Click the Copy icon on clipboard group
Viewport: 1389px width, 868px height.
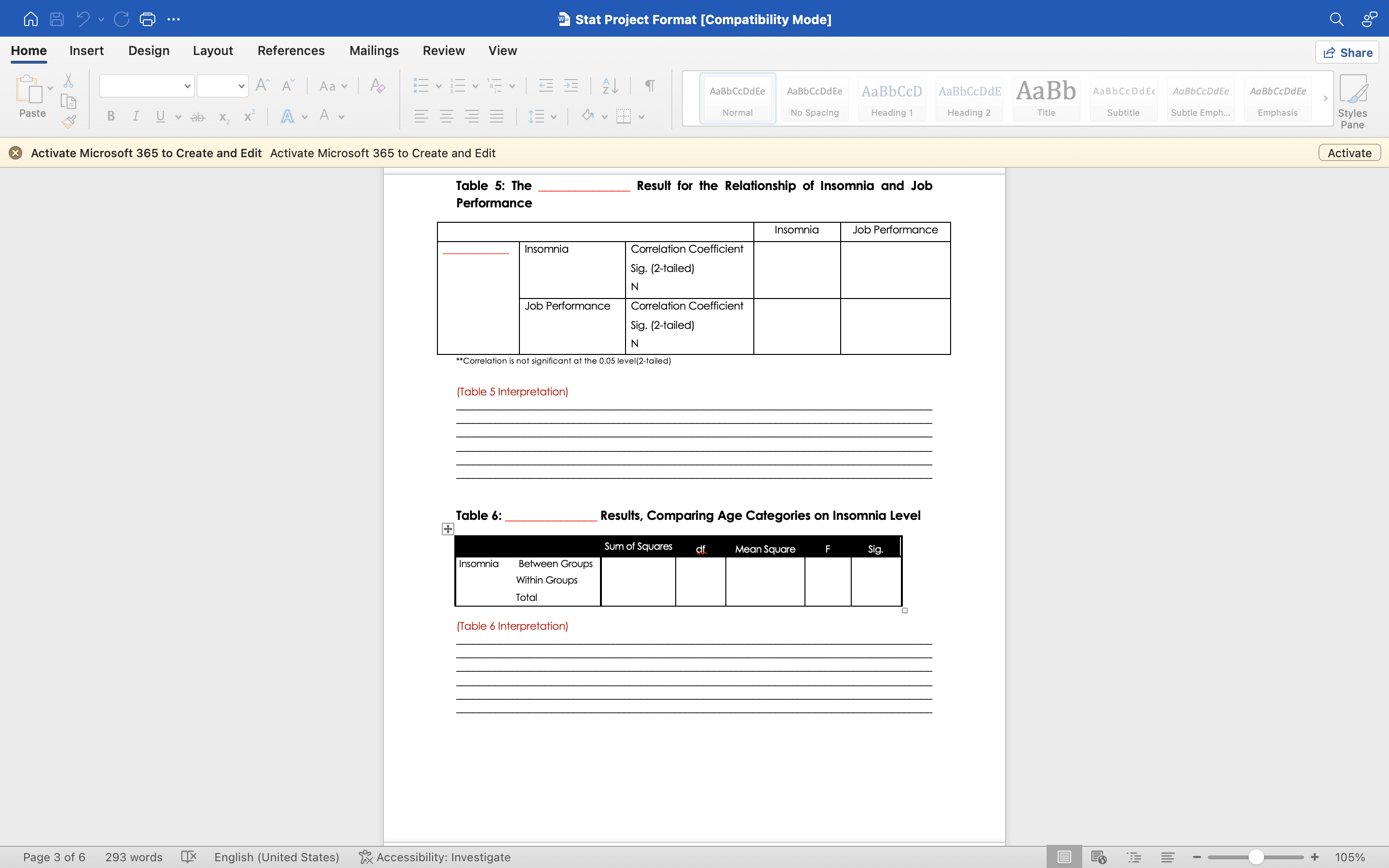click(69, 101)
